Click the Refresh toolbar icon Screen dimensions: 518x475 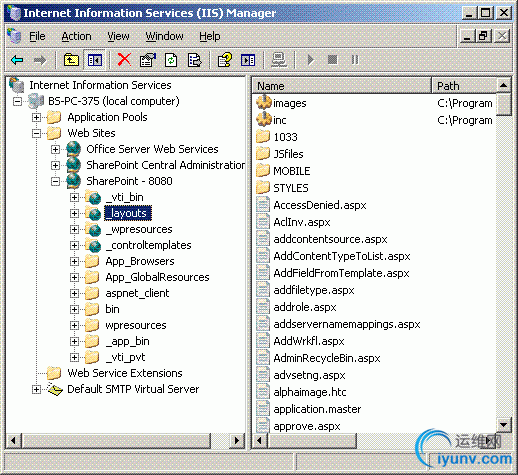pyautogui.click(x=171, y=60)
